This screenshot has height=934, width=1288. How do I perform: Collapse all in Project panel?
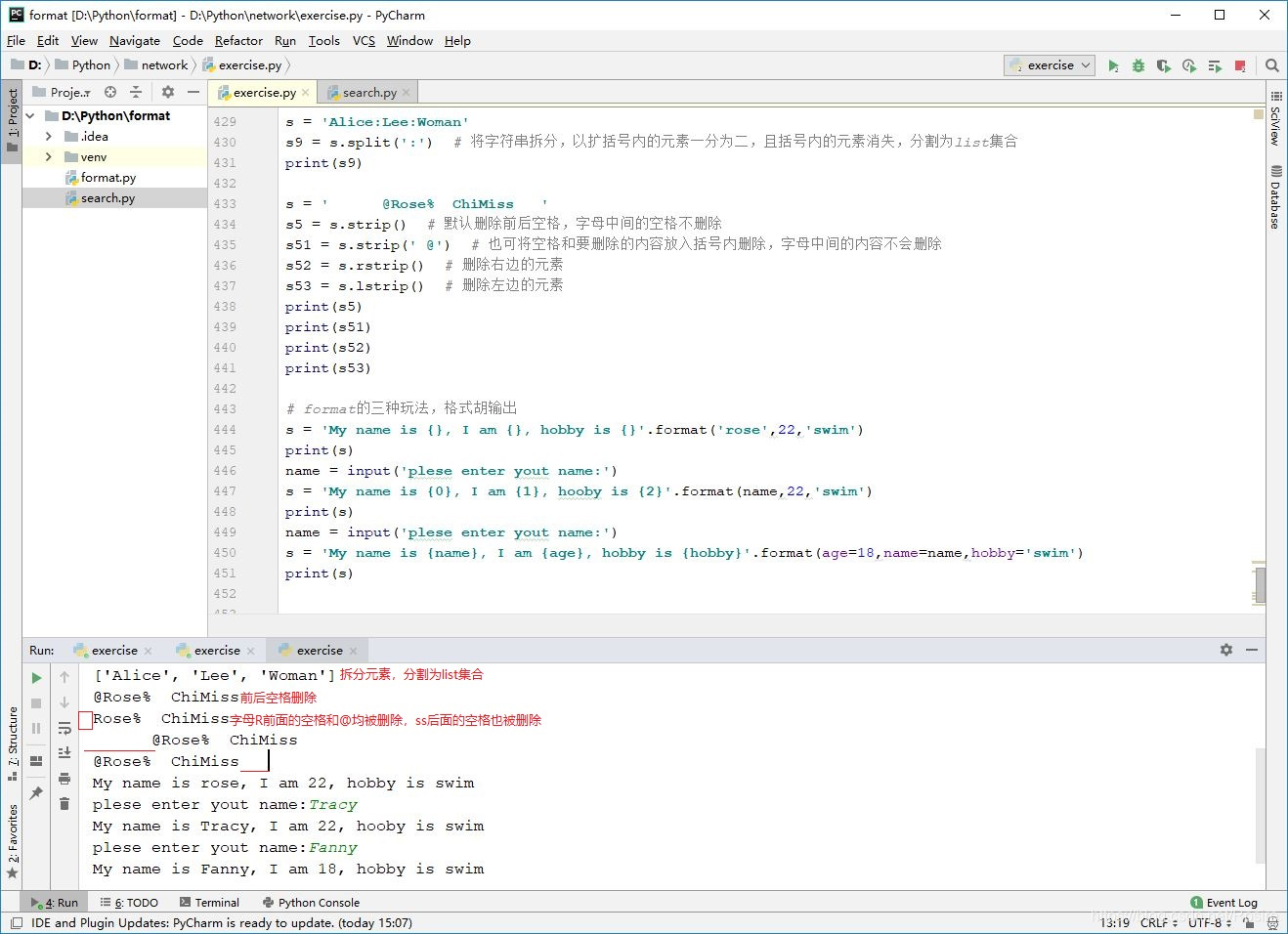coord(136,92)
